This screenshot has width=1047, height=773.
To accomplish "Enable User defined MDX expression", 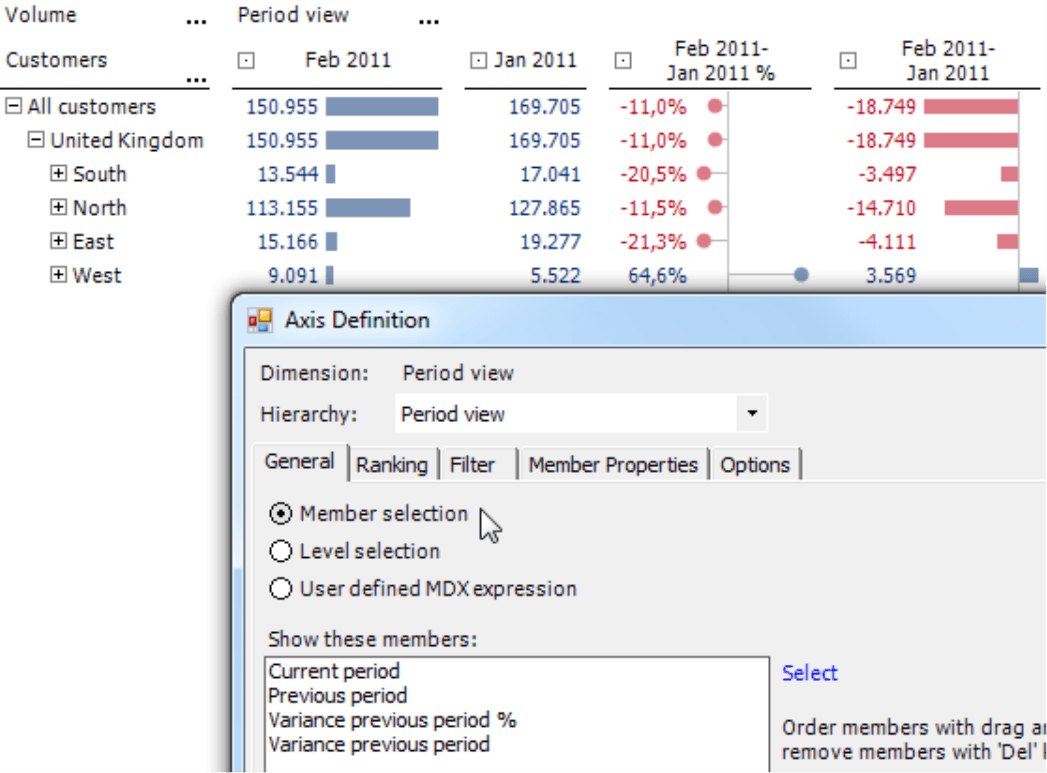I will pos(282,589).
